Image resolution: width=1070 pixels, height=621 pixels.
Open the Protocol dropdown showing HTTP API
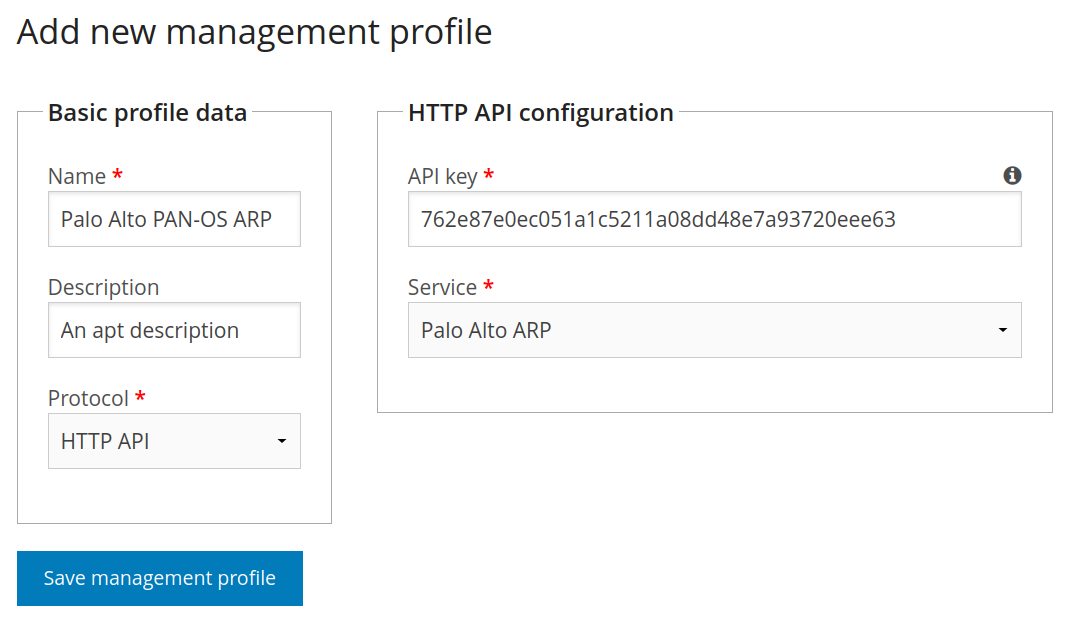[174, 441]
